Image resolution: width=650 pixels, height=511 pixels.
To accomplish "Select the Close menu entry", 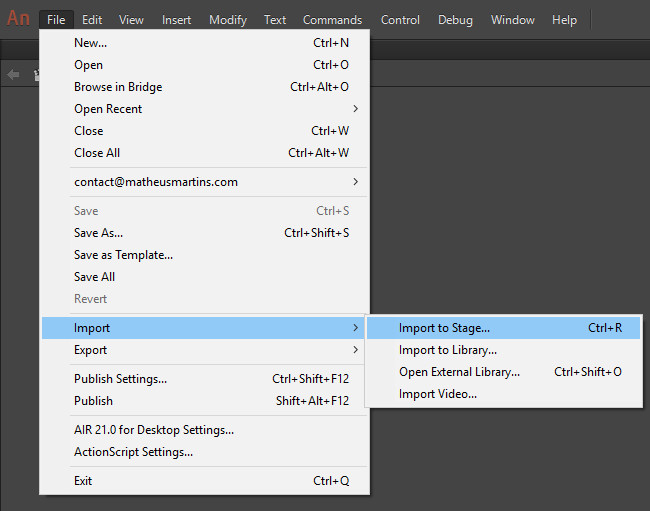I will click(206, 131).
